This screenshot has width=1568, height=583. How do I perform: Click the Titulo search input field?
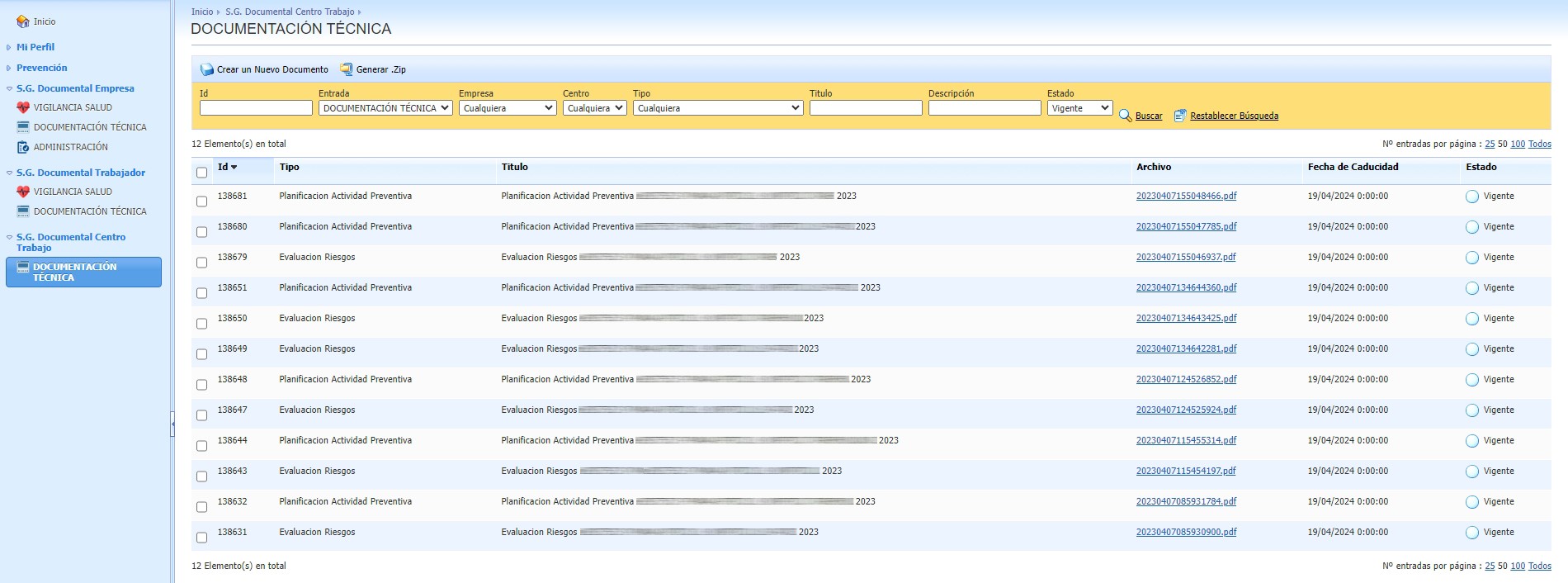point(865,108)
